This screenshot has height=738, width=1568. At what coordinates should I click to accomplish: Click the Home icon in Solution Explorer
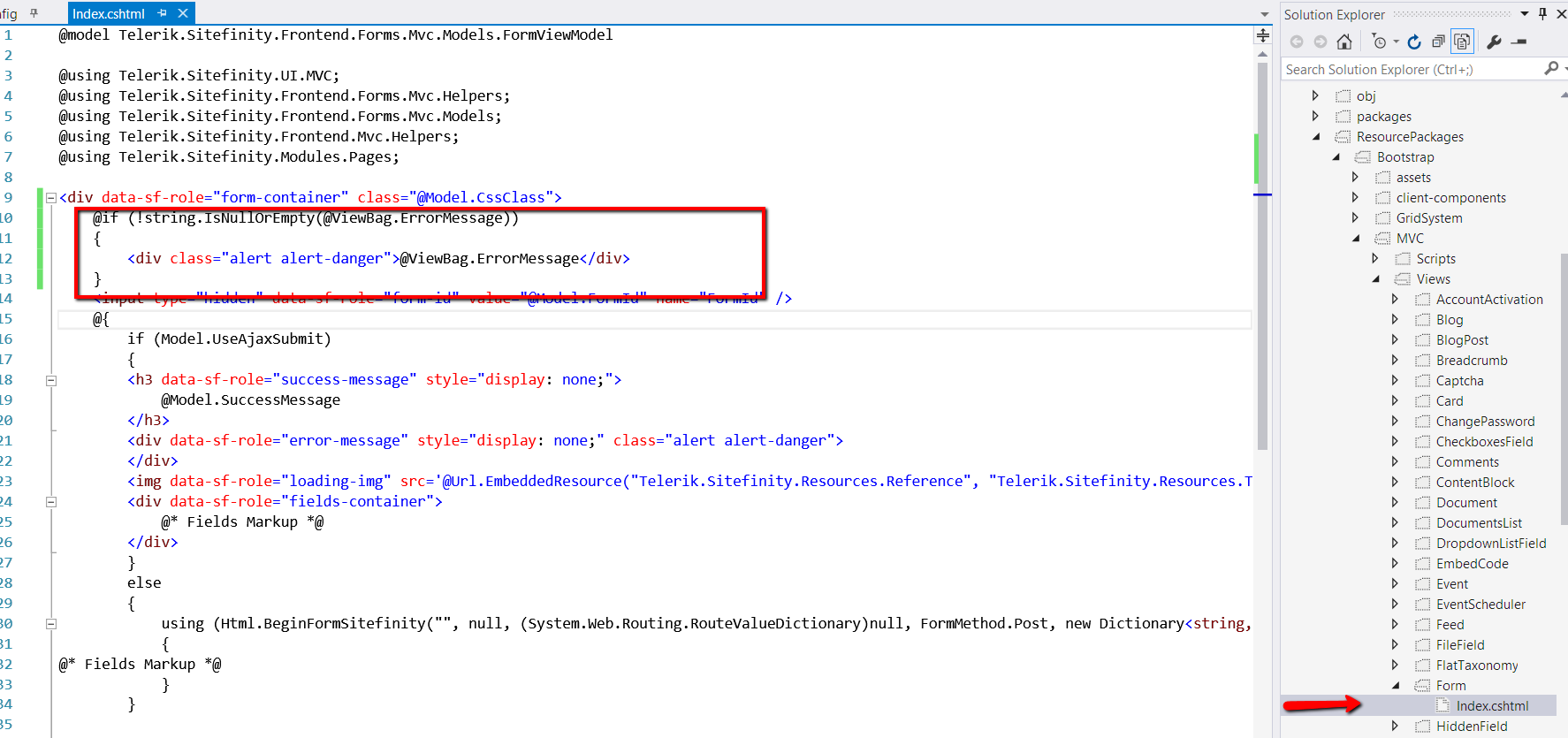click(x=1344, y=42)
